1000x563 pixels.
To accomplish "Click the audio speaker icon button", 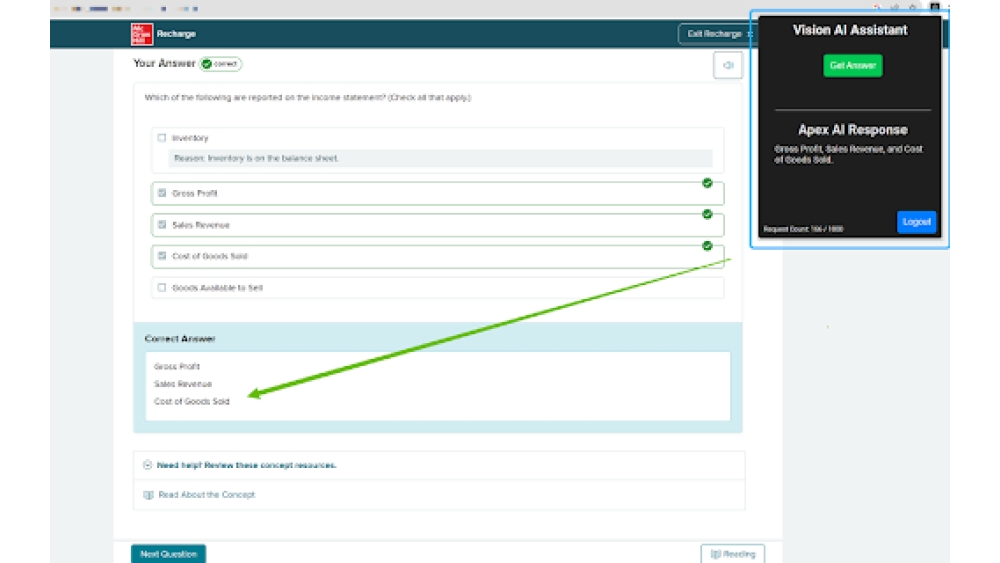I will 728,65.
